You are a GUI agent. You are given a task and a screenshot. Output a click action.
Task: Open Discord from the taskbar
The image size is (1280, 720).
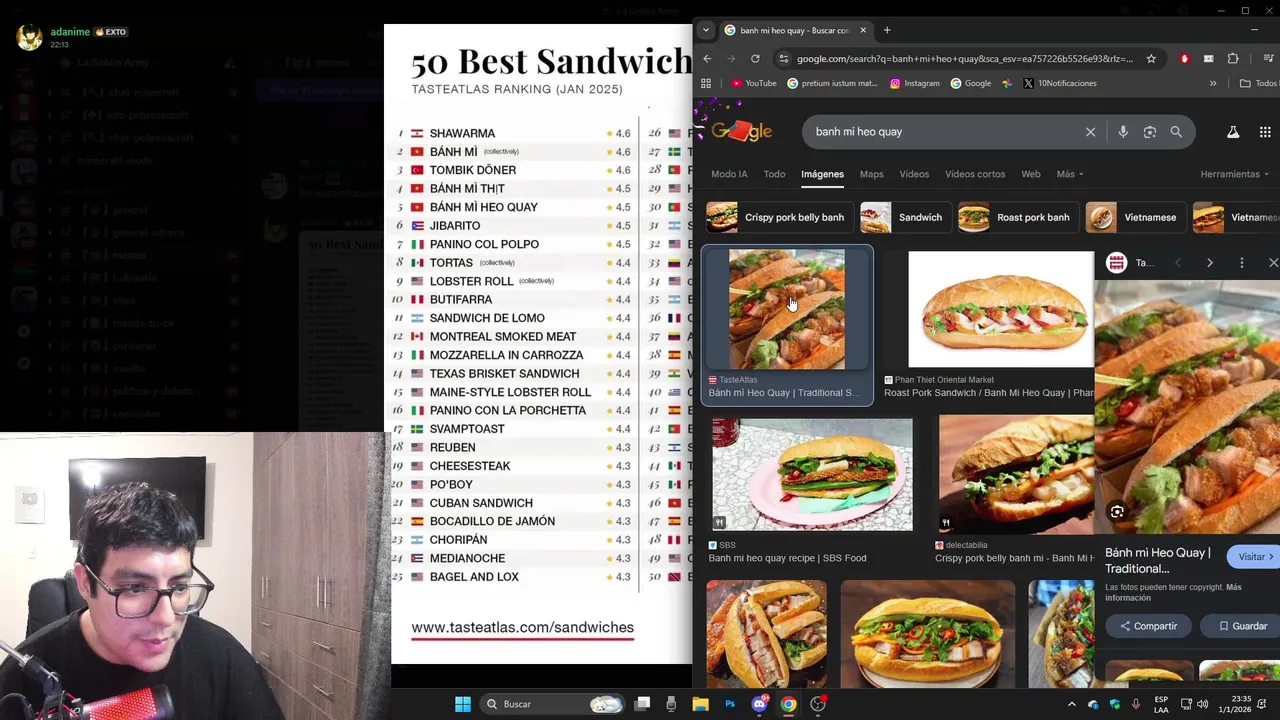759,704
